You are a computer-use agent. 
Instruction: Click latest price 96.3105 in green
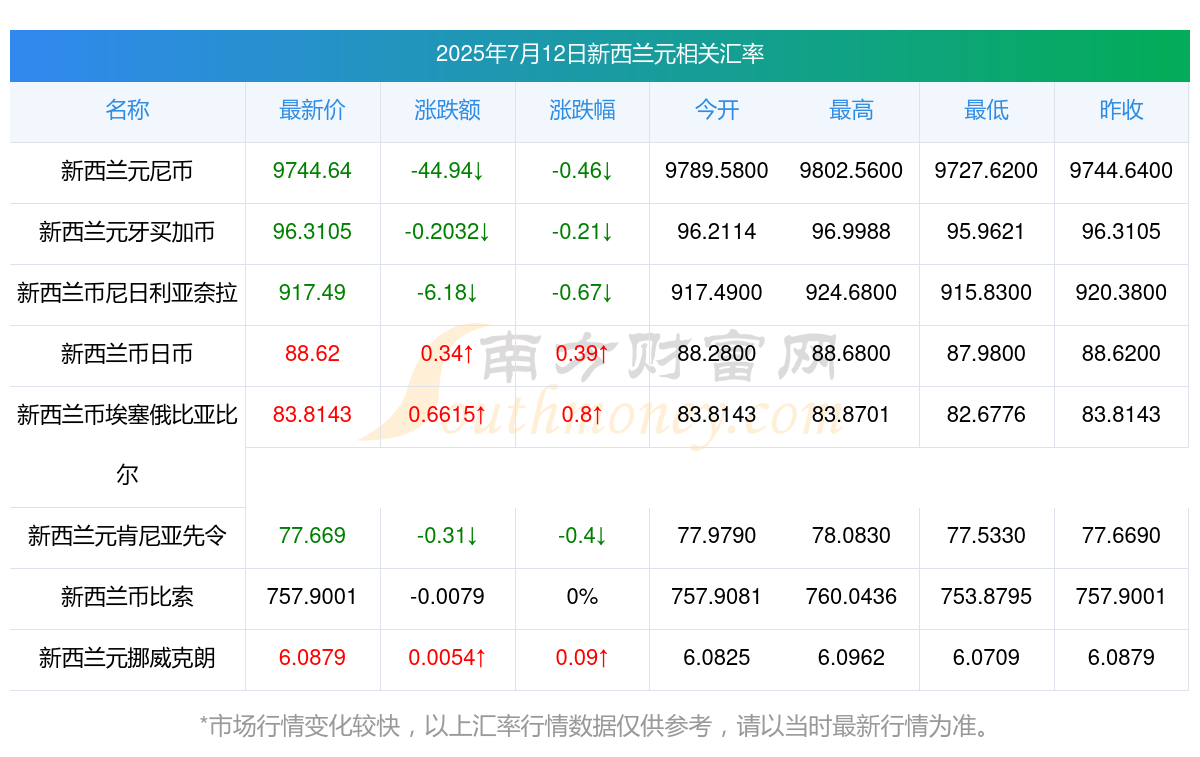click(x=312, y=232)
